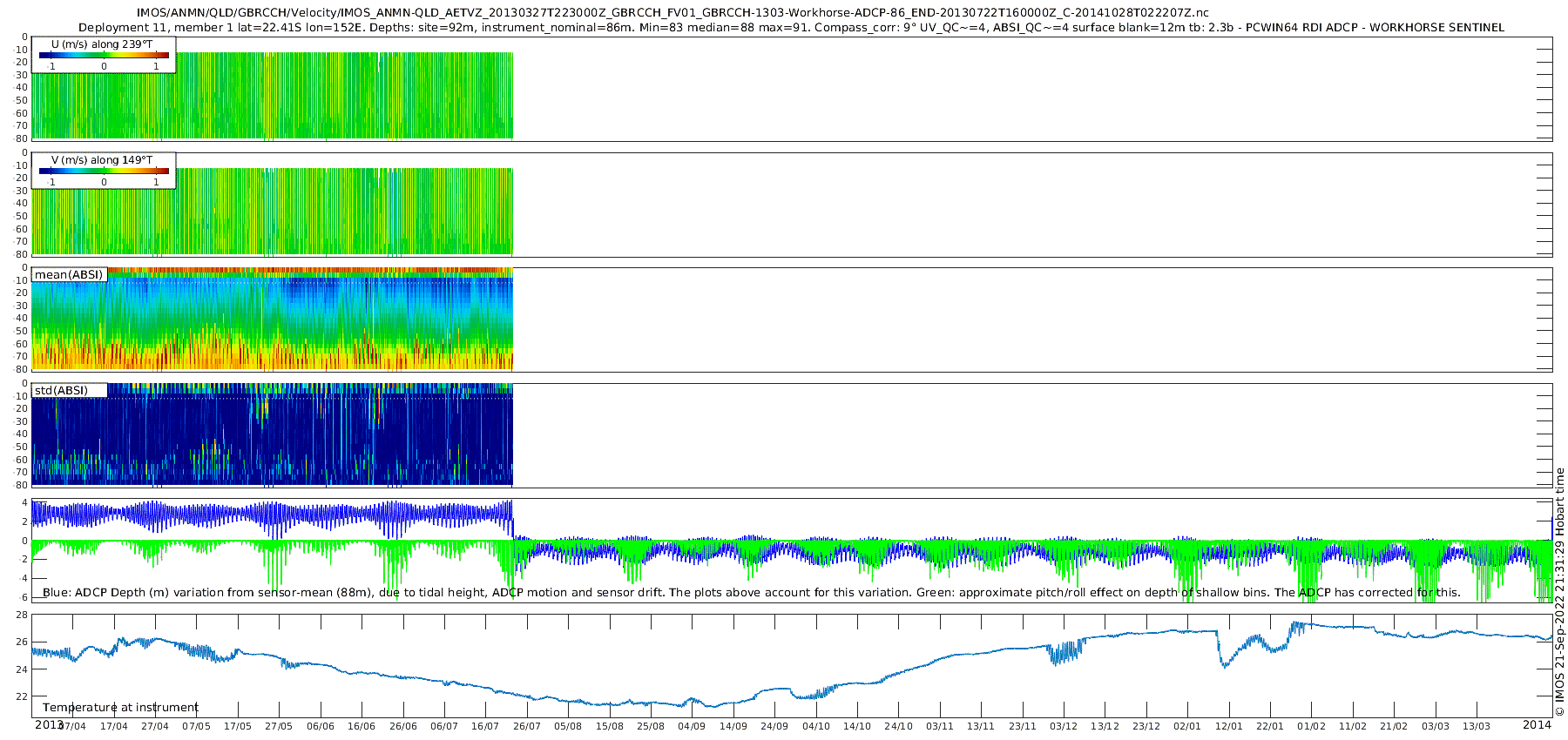1568x740 pixels.
Task: Click the Deployment 11 metadata line
Action: point(791,28)
